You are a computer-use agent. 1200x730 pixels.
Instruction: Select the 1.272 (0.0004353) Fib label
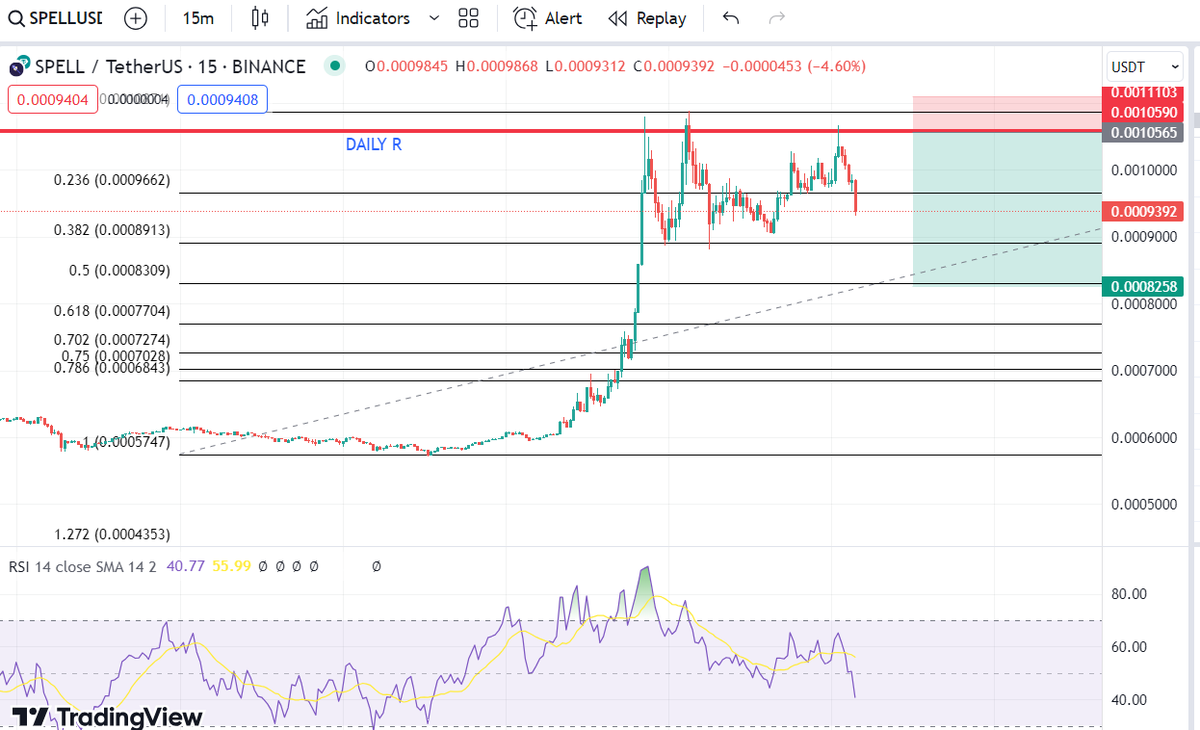(x=112, y=534)
